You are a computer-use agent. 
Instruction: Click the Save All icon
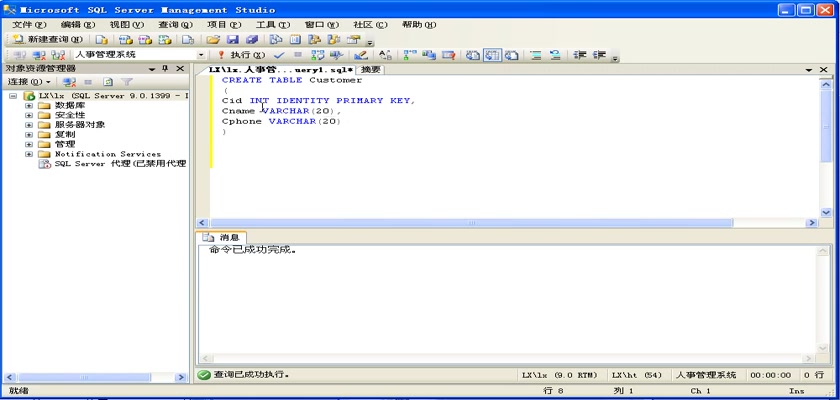pos(252,40)
